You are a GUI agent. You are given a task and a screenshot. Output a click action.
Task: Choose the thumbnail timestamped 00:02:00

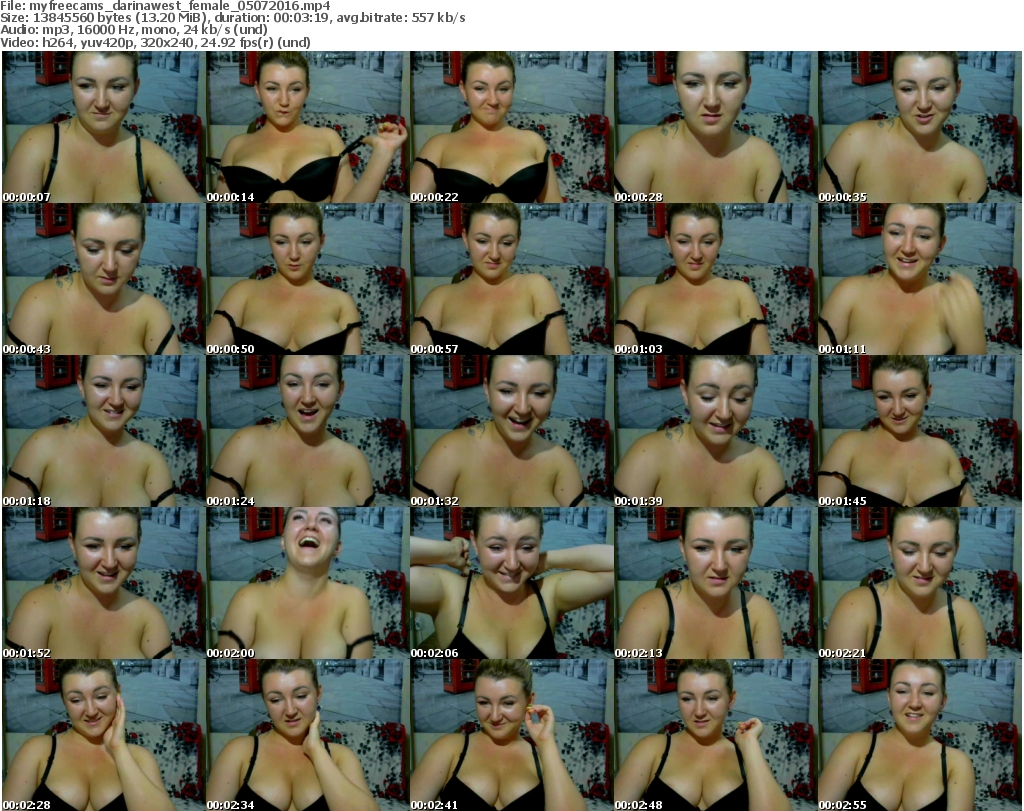tap(308, 584)
